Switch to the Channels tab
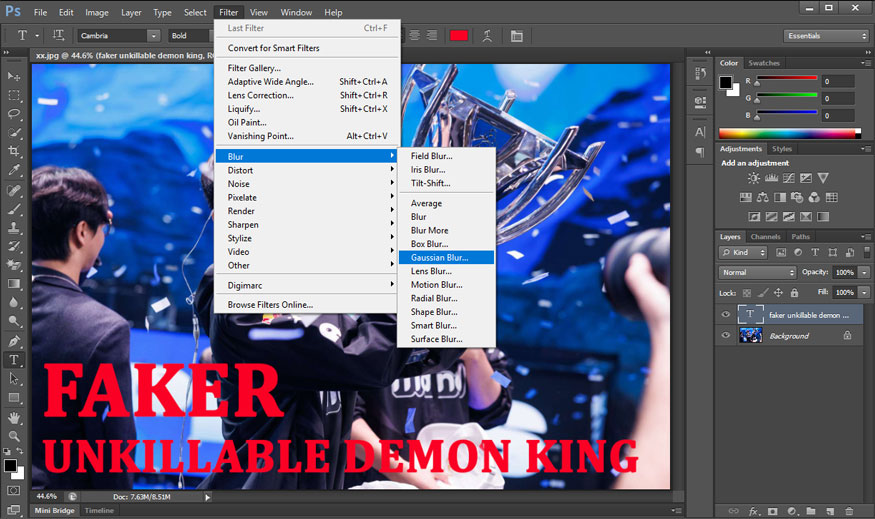 coord(765,237)
